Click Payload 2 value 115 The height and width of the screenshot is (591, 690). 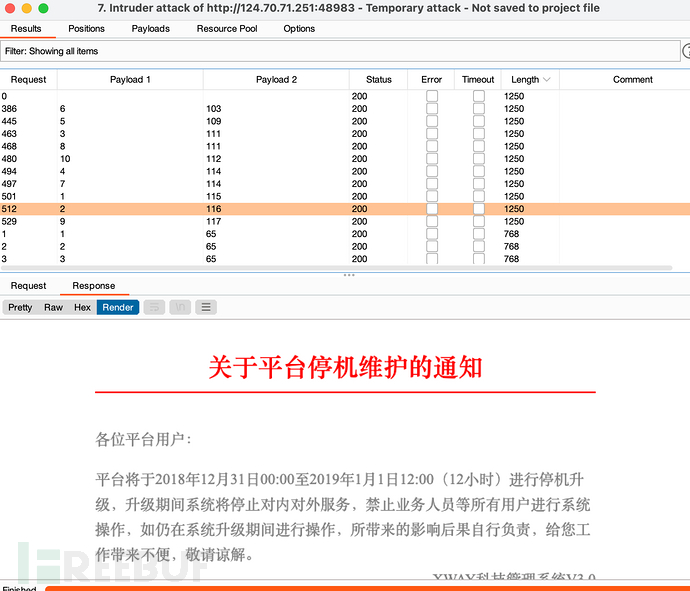pos(213,196)
